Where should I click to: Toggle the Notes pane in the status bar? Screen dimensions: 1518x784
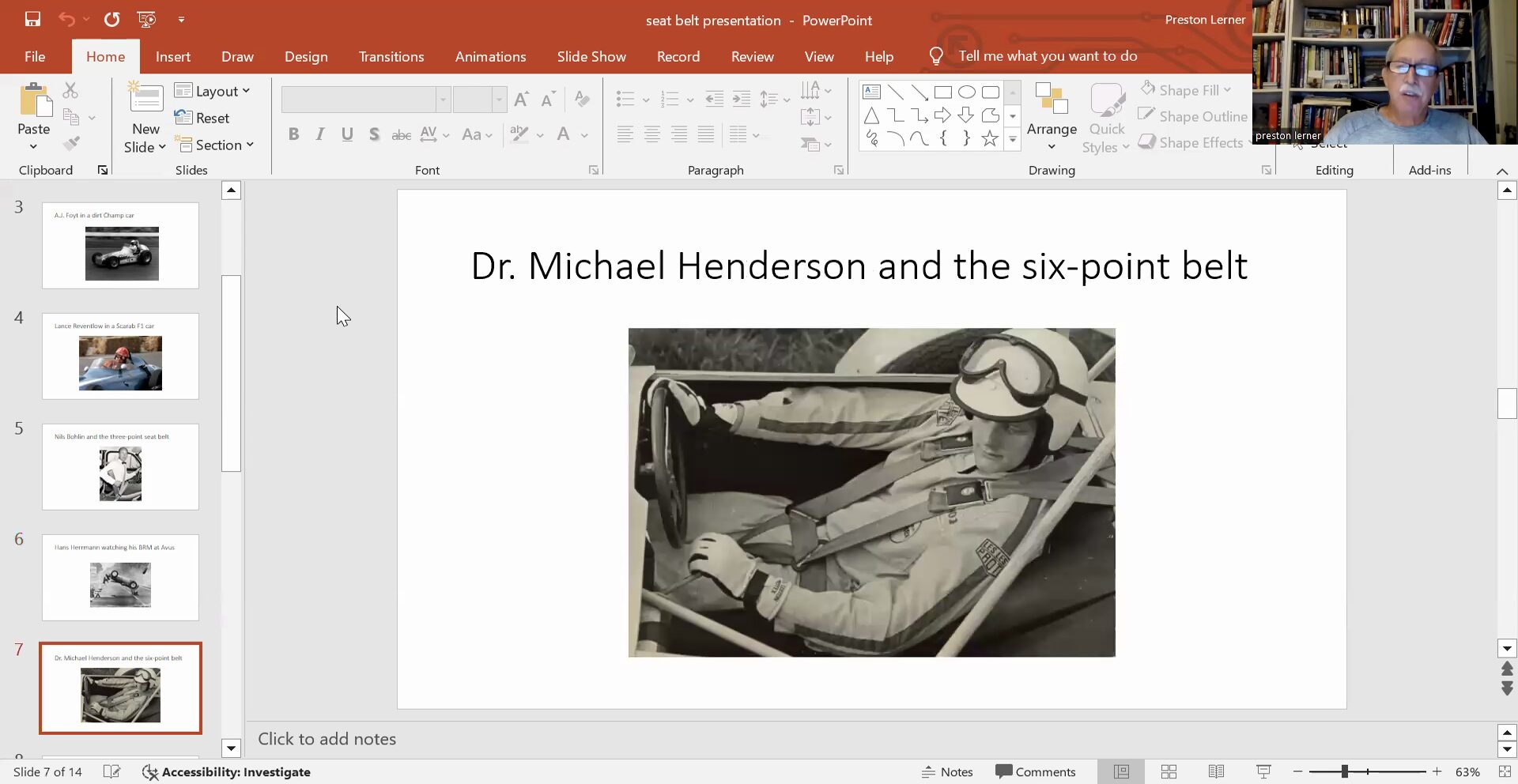pyautogui.click(x=947, y=771)
